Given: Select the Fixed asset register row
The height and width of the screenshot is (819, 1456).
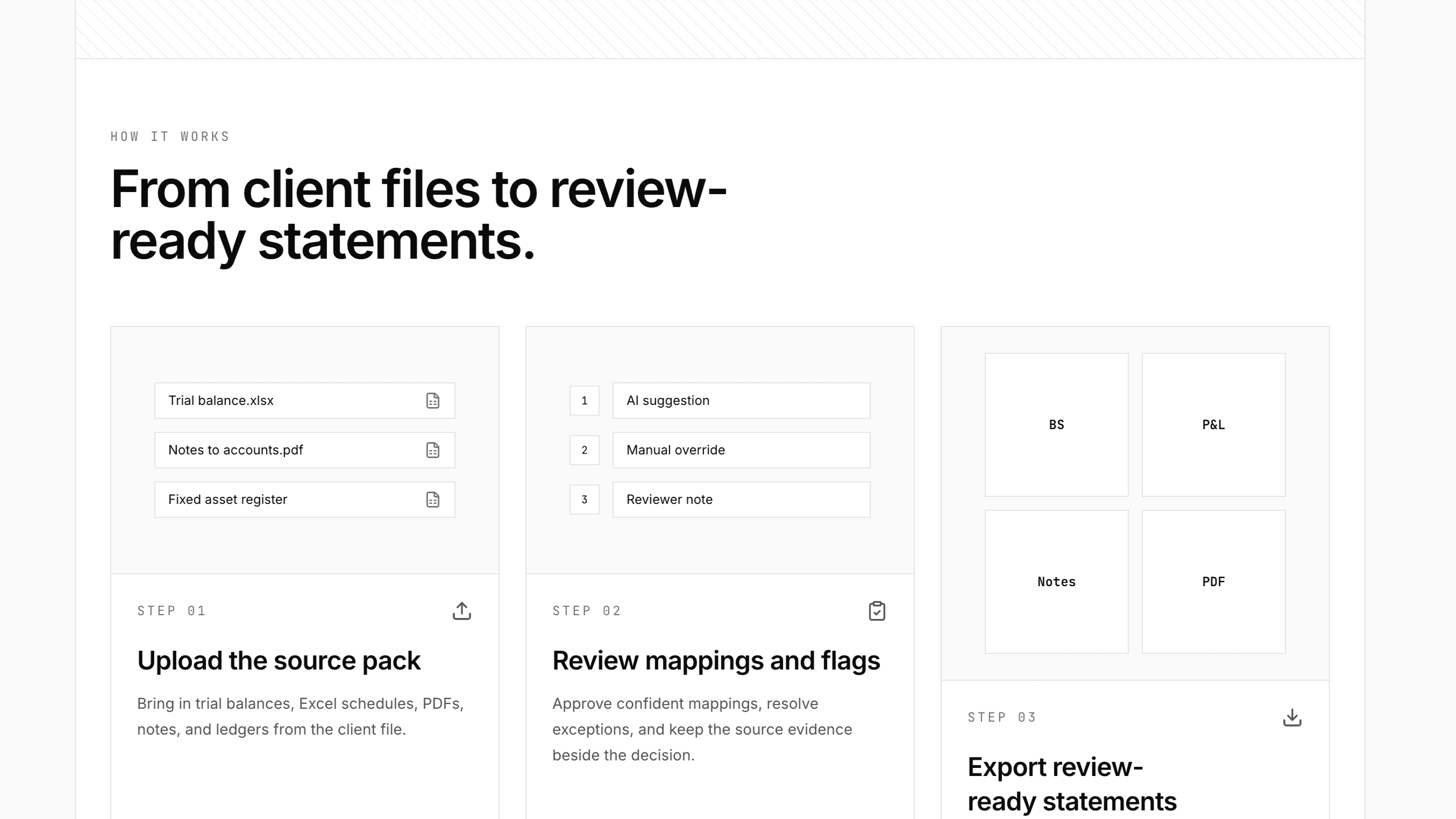Looking at the screenshot, I should (304, 500).
